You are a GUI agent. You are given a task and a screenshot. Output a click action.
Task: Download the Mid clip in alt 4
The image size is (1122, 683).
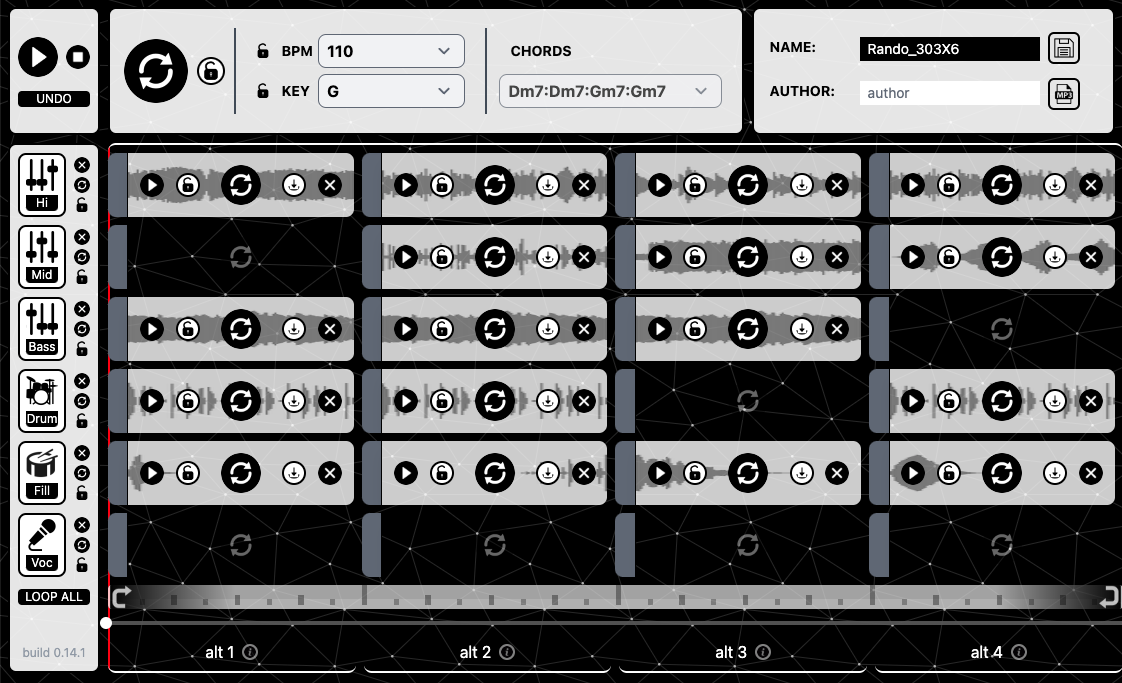(1055, 257)
